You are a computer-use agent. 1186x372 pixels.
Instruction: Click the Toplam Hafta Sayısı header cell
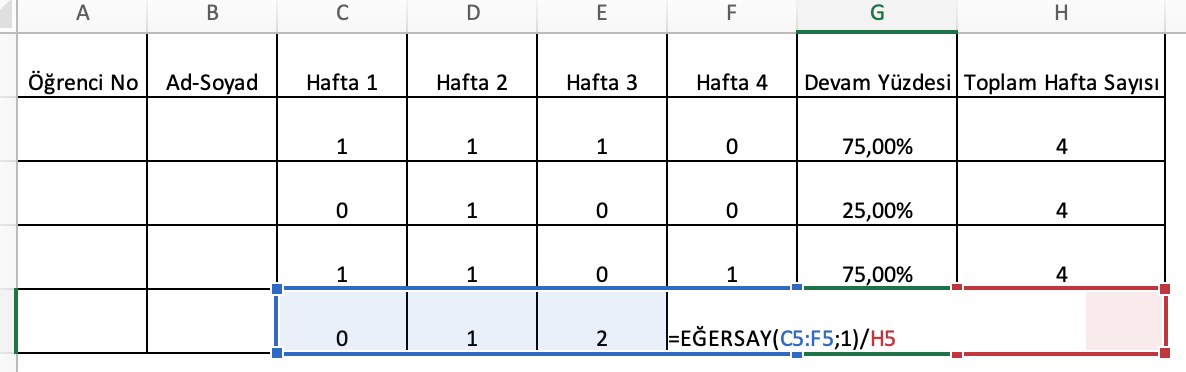(x=1060, y=65)
